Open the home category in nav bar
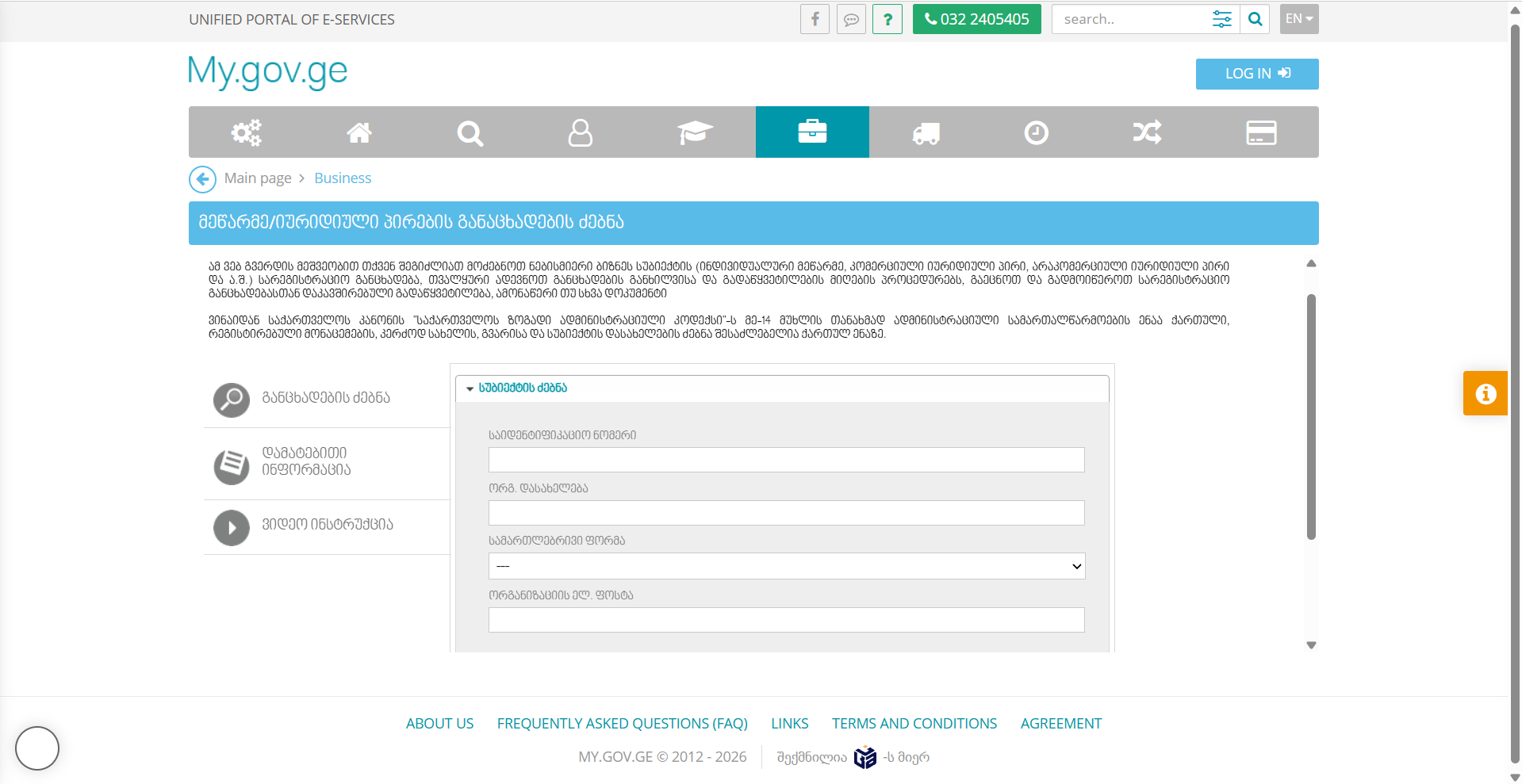The width and height of the screenshot is (1522, 784). point(359,132)
